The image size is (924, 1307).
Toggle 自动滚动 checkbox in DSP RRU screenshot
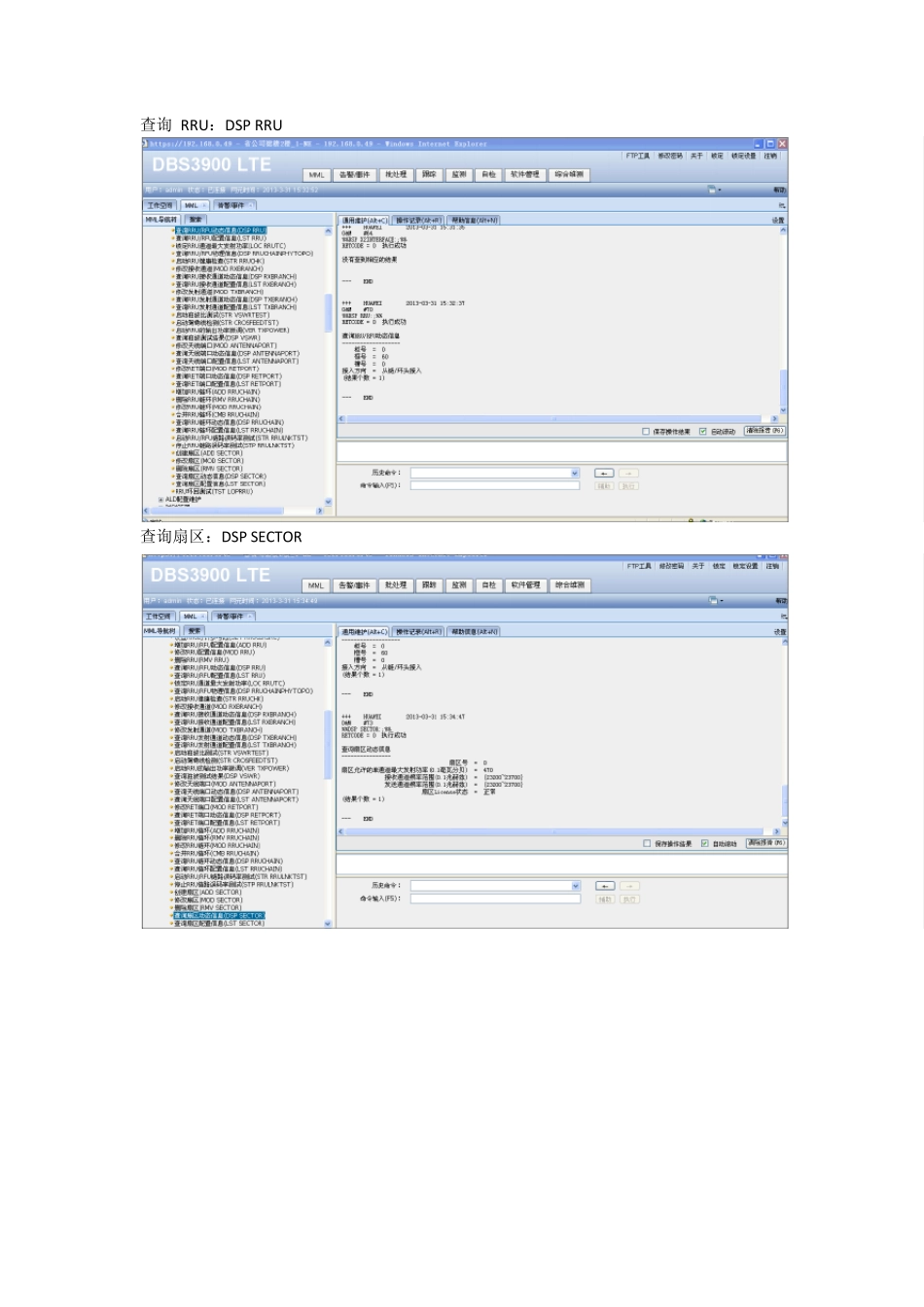pyautogui.click(x=702, y=431)
